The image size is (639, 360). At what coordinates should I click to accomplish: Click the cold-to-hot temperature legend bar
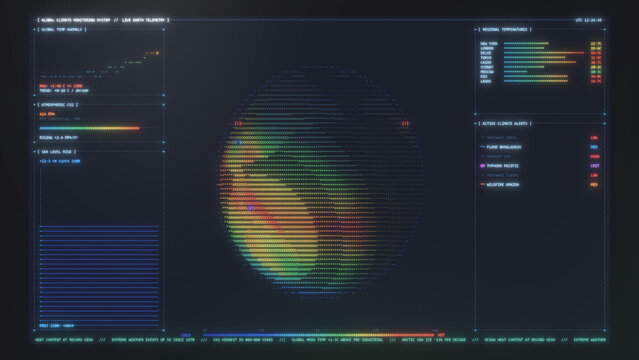318,335
